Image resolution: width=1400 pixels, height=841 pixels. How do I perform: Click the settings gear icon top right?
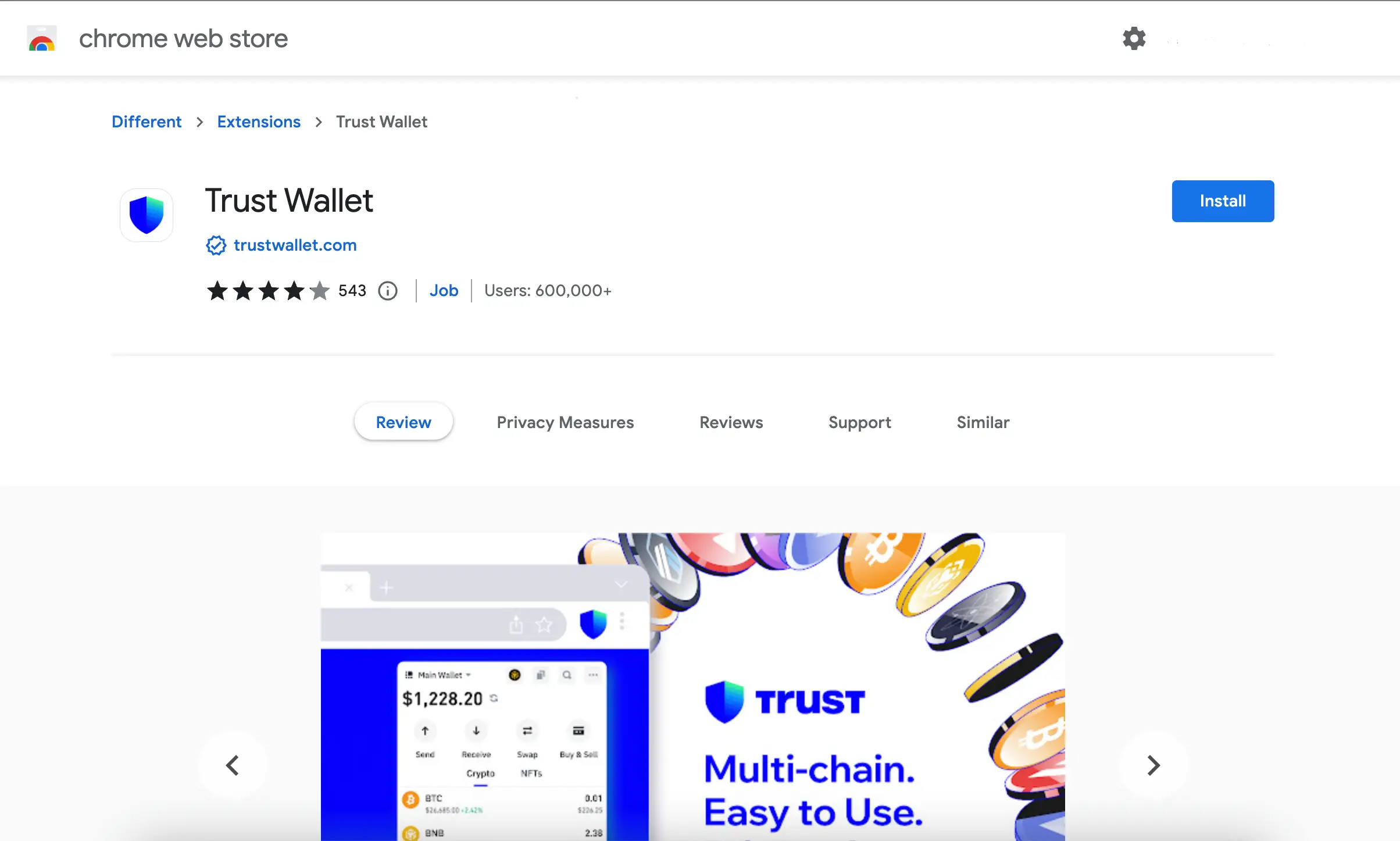pos(1134,38)
